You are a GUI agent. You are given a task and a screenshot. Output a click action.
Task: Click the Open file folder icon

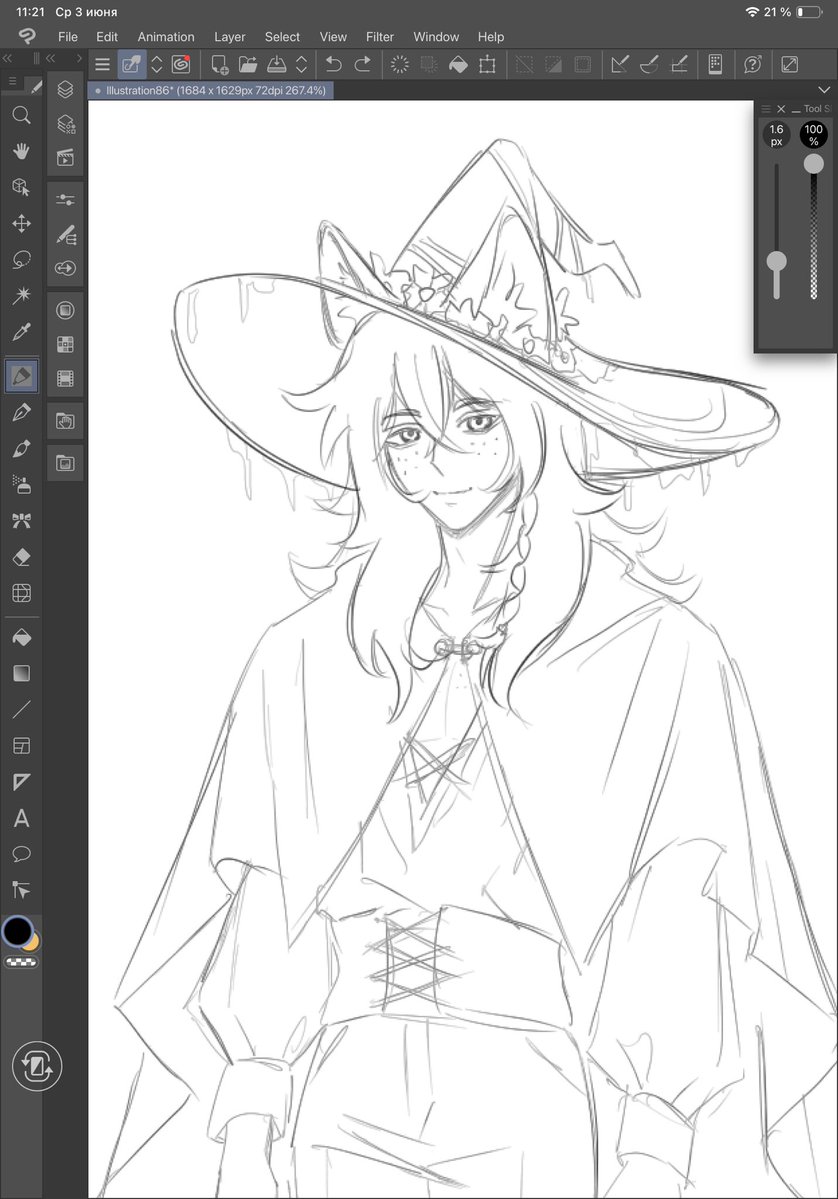coord(248,64)
